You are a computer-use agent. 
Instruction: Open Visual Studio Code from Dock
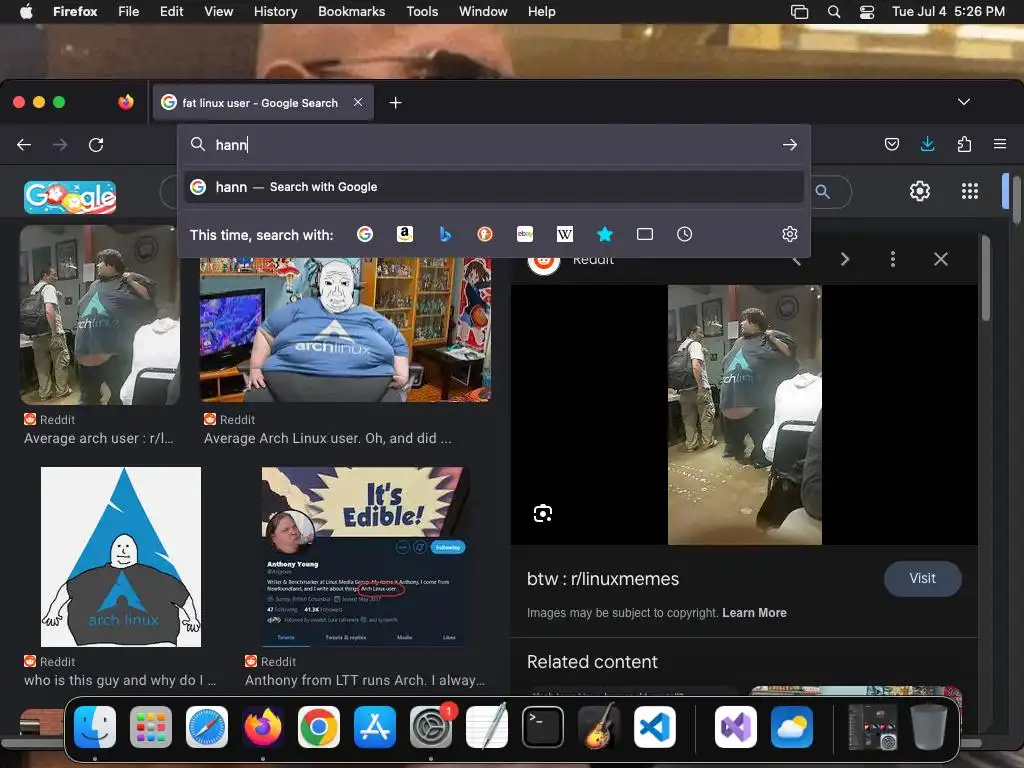(x=654, y=727)
